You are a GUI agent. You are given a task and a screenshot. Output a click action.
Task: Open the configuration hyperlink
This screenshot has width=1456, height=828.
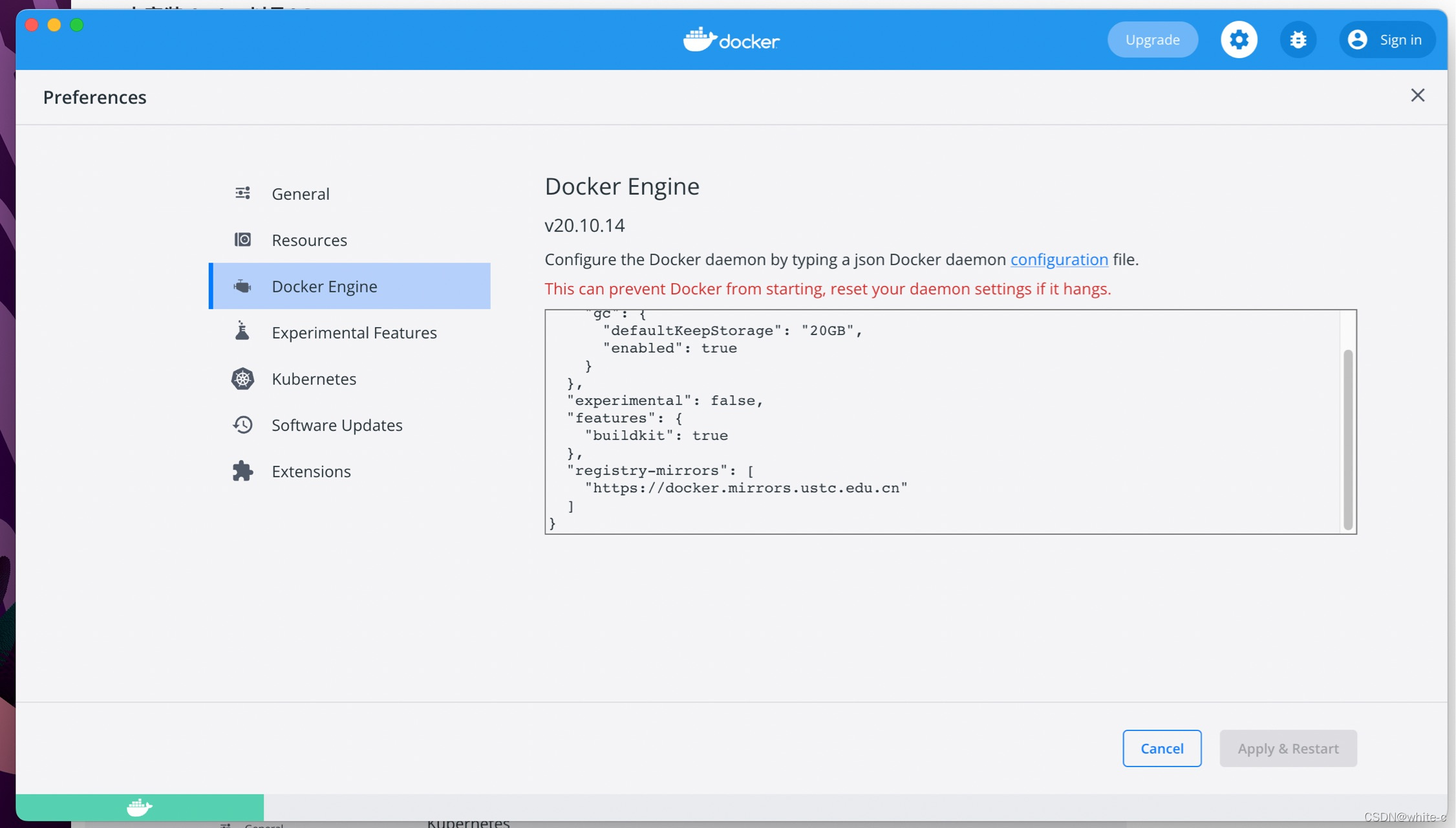(x=1059, y=259)
